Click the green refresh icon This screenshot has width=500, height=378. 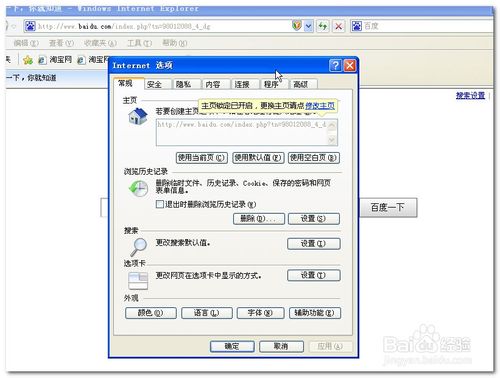[x=323, y=26]
